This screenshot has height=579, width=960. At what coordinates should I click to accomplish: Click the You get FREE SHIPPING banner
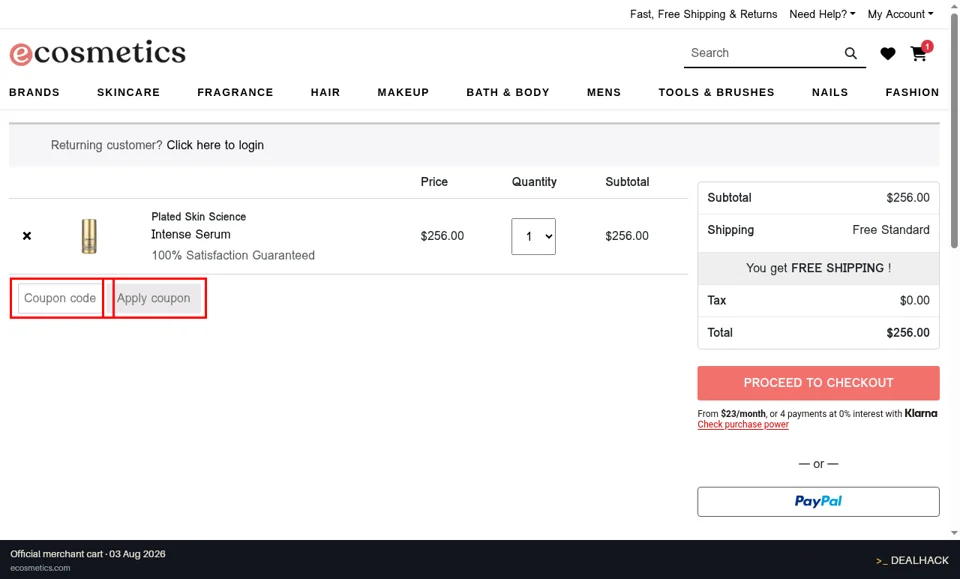(818, 268)
